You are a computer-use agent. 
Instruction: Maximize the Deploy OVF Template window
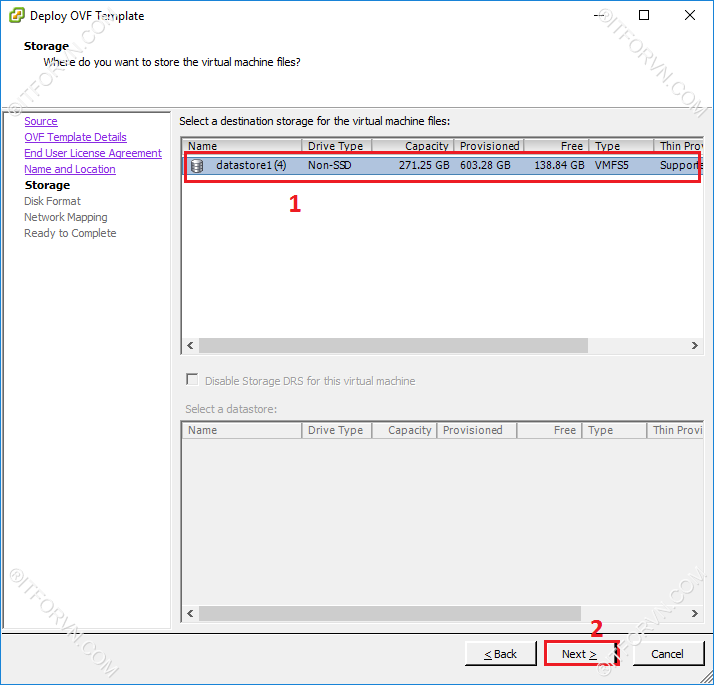(644, 15)
